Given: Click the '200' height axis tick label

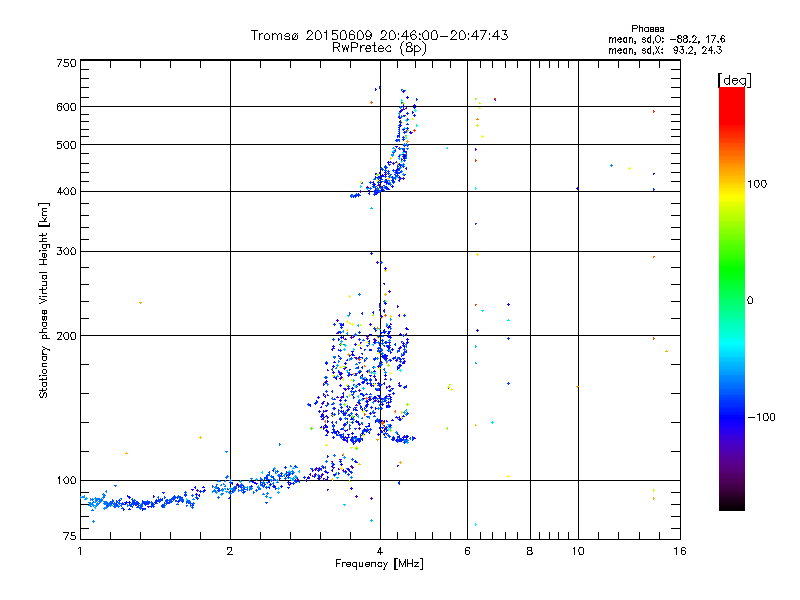Looking at the screenshot, I should pyautogui.click(x=66, y=336).
